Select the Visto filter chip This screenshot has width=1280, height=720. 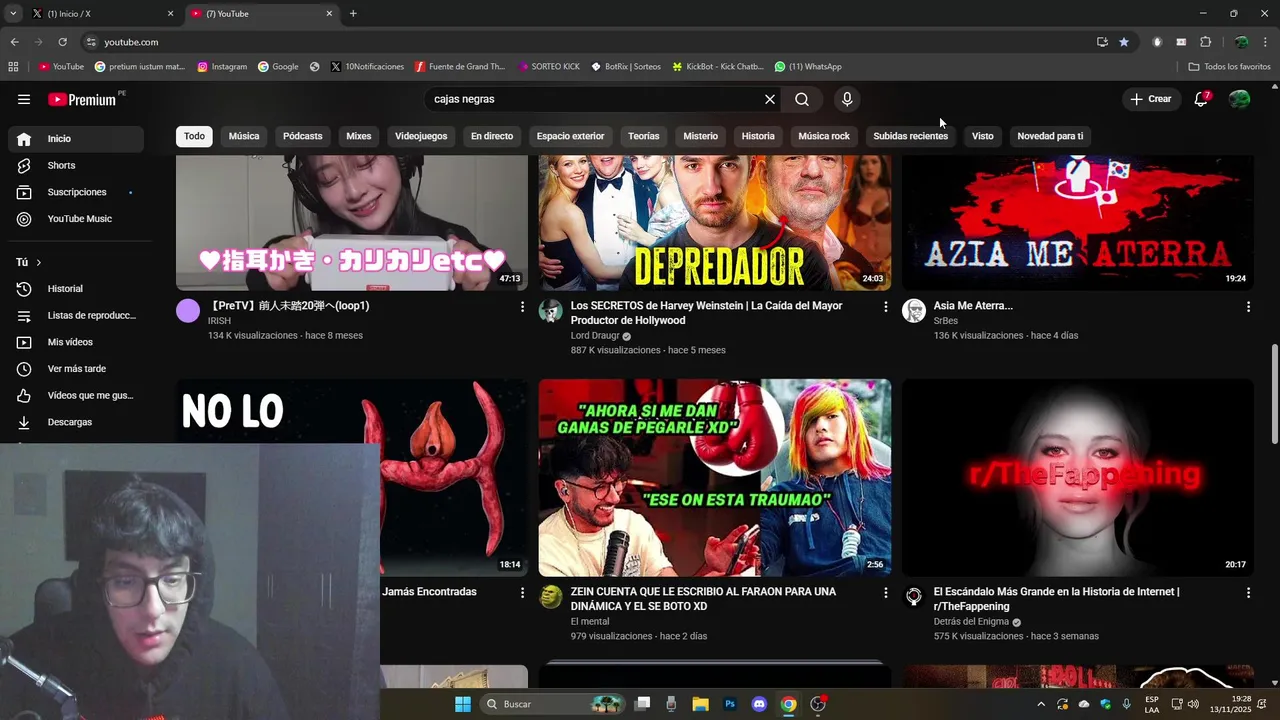tap(983, 136)
